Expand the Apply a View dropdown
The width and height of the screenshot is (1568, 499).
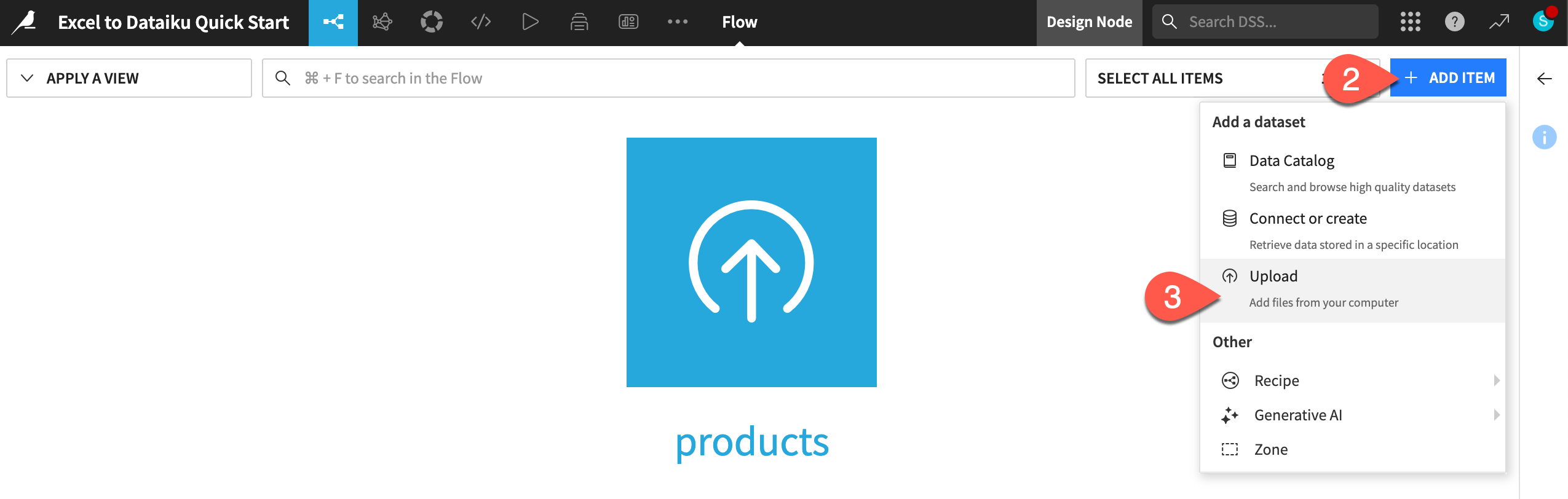129,78
